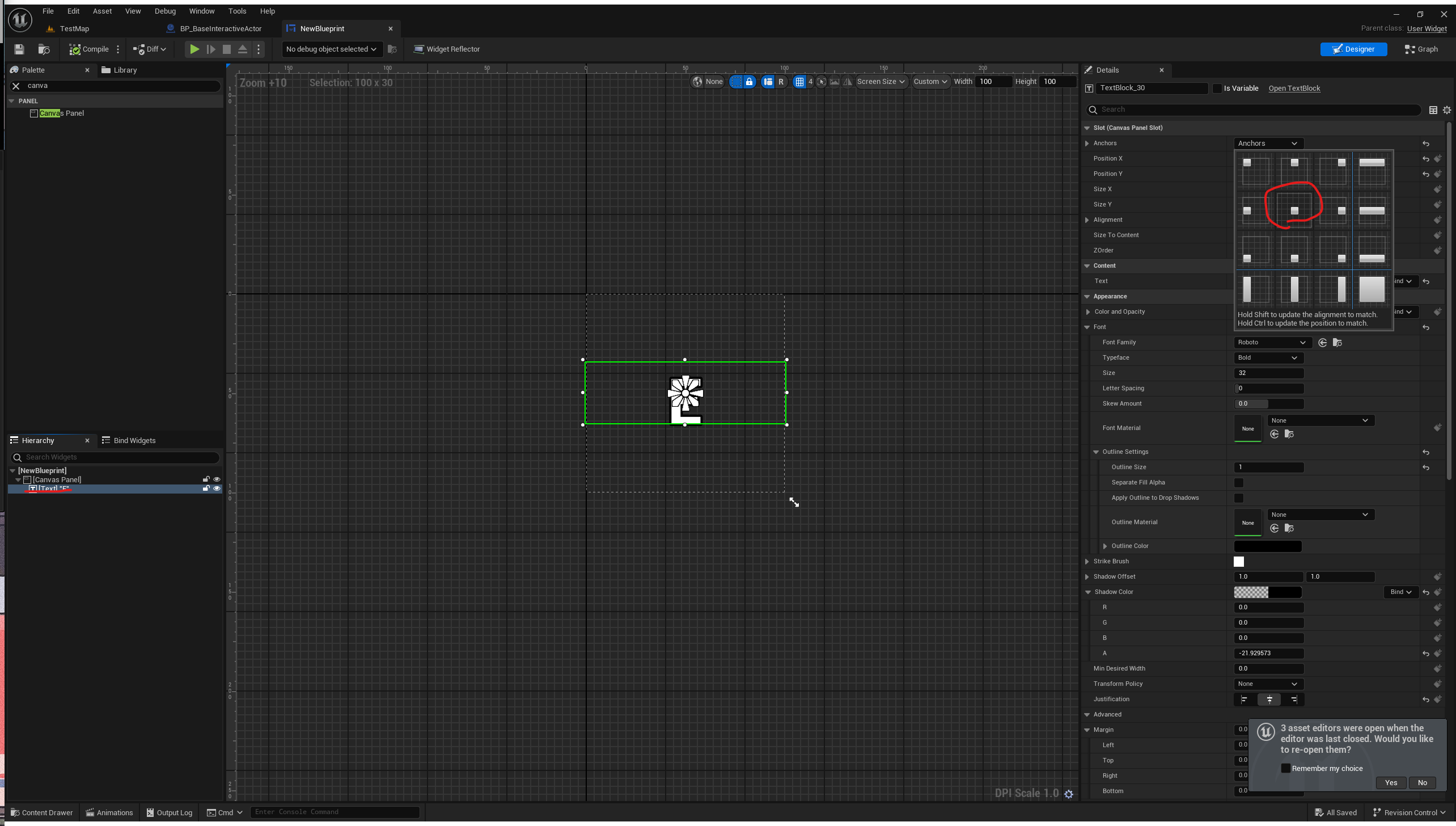This screenshot has height=826, width=1456.
Task: Check Separate Fill Alpha option
Action: (x=1239, y=483)
